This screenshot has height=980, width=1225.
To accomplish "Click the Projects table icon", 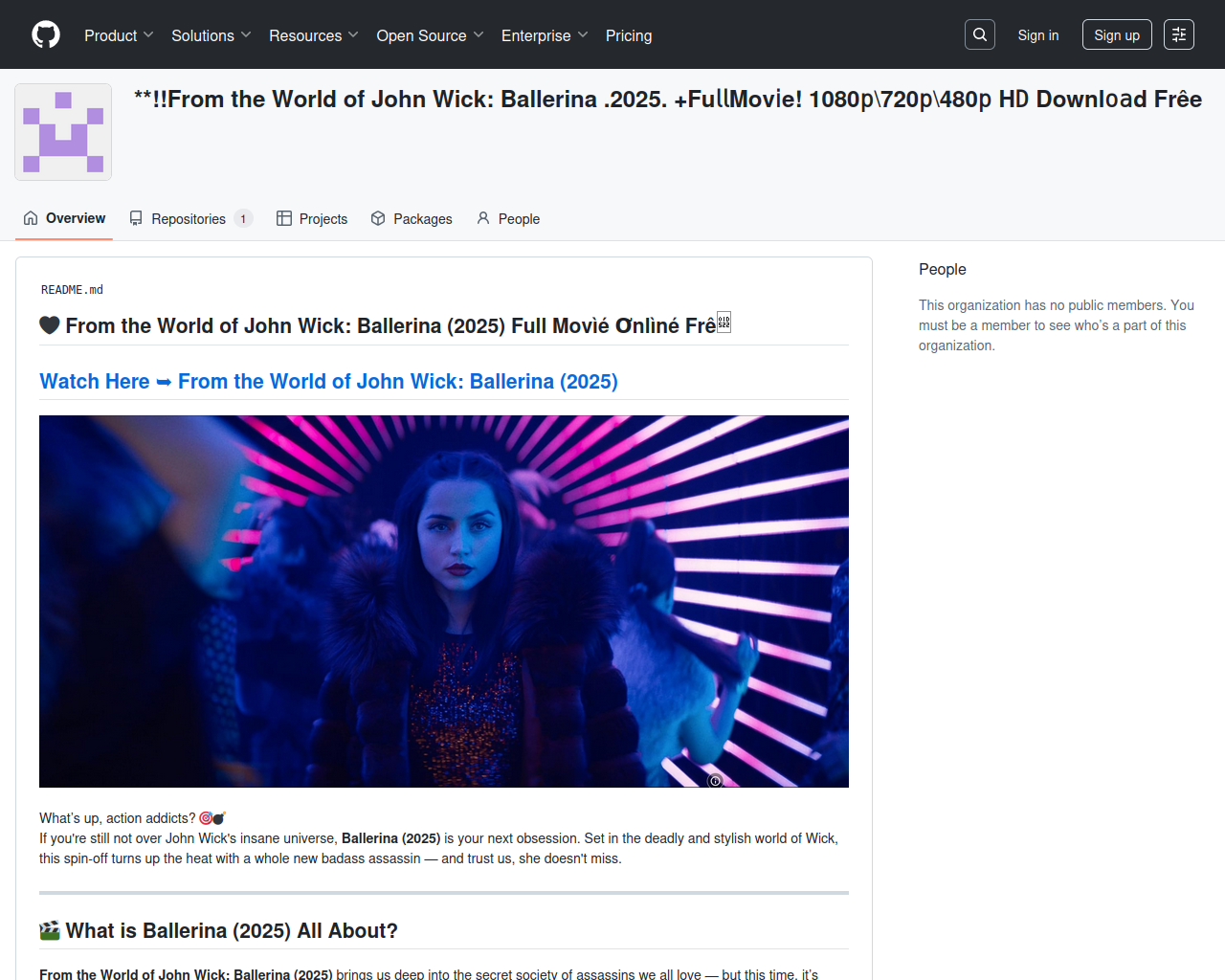I will click(284, 218).
